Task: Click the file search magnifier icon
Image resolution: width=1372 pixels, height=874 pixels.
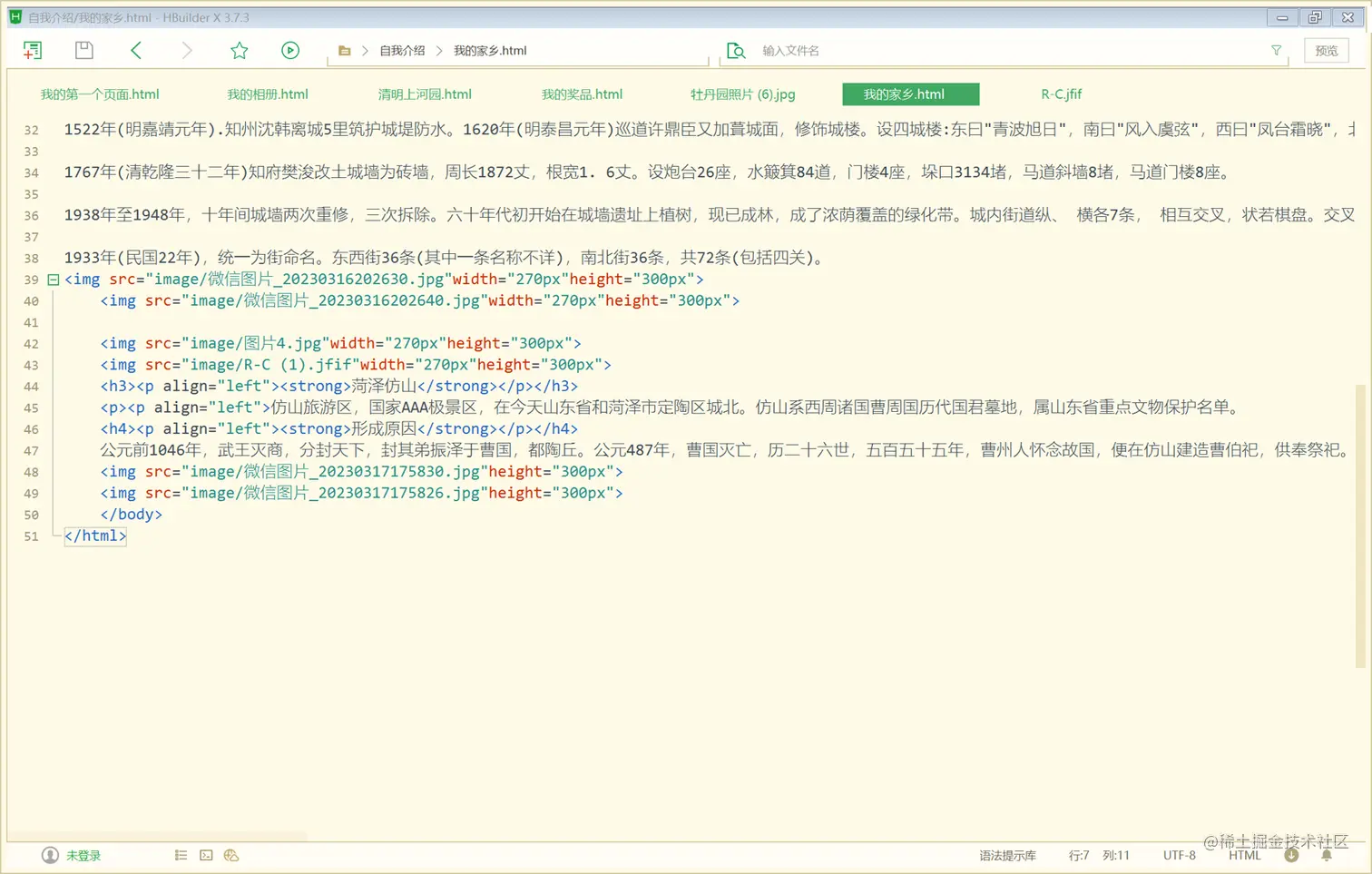Action: (x=736, y=51)
